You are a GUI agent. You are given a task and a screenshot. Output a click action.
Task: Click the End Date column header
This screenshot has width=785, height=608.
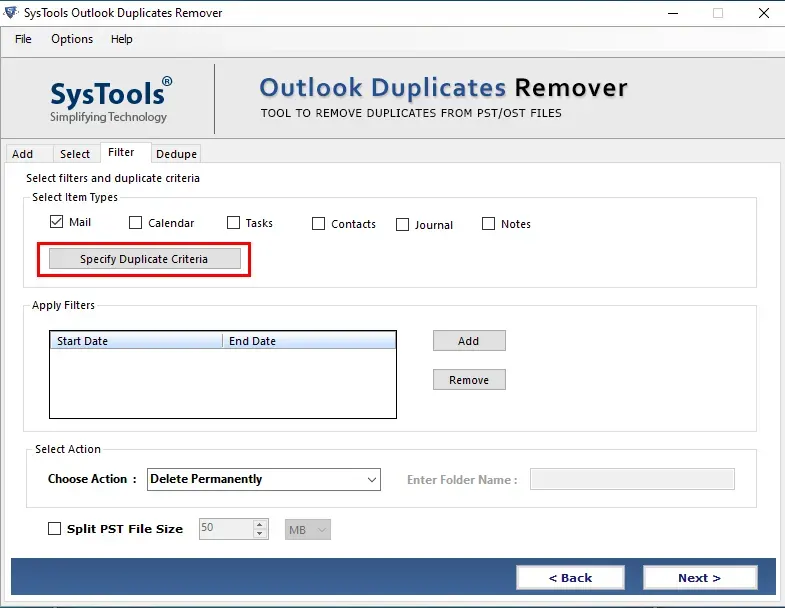309,341
